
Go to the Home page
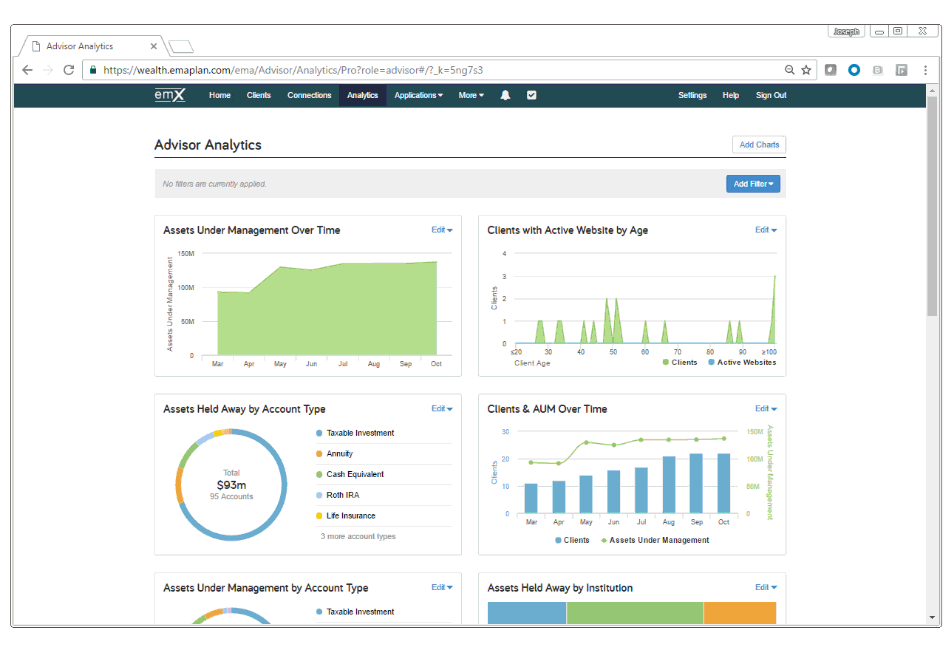tap(219, 95)
